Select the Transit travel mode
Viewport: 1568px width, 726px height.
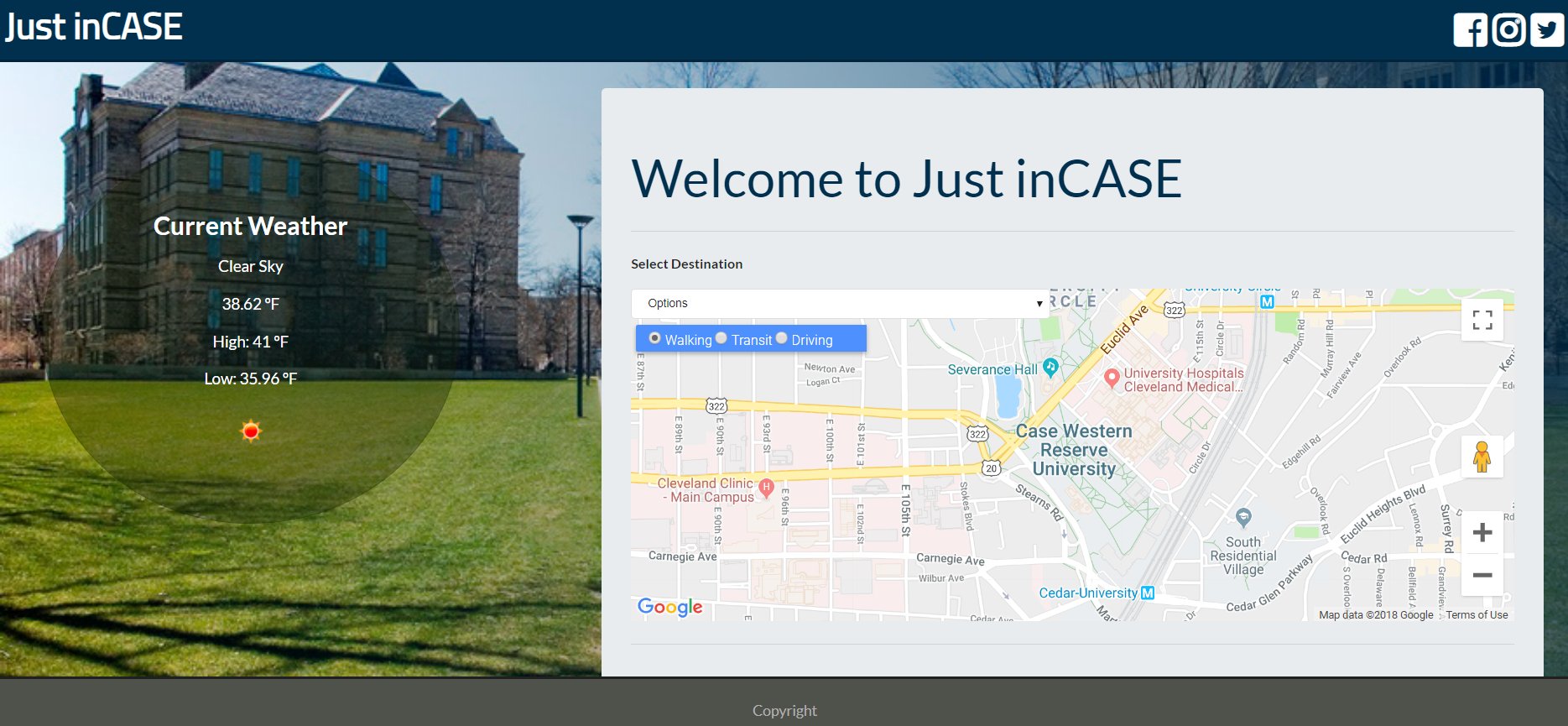[721, 338]
